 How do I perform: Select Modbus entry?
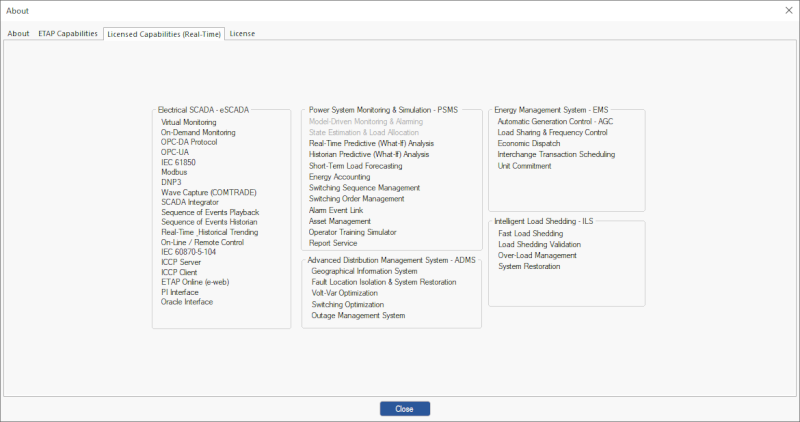[174, 172]
